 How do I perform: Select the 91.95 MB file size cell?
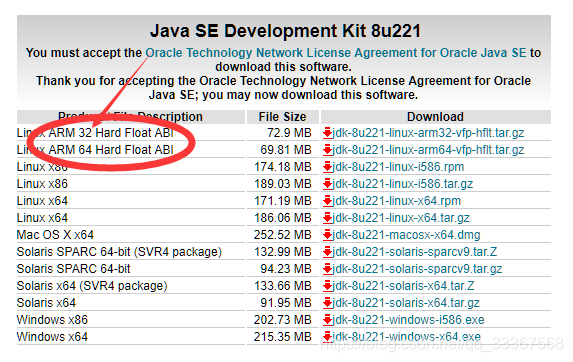coord(286,303)
